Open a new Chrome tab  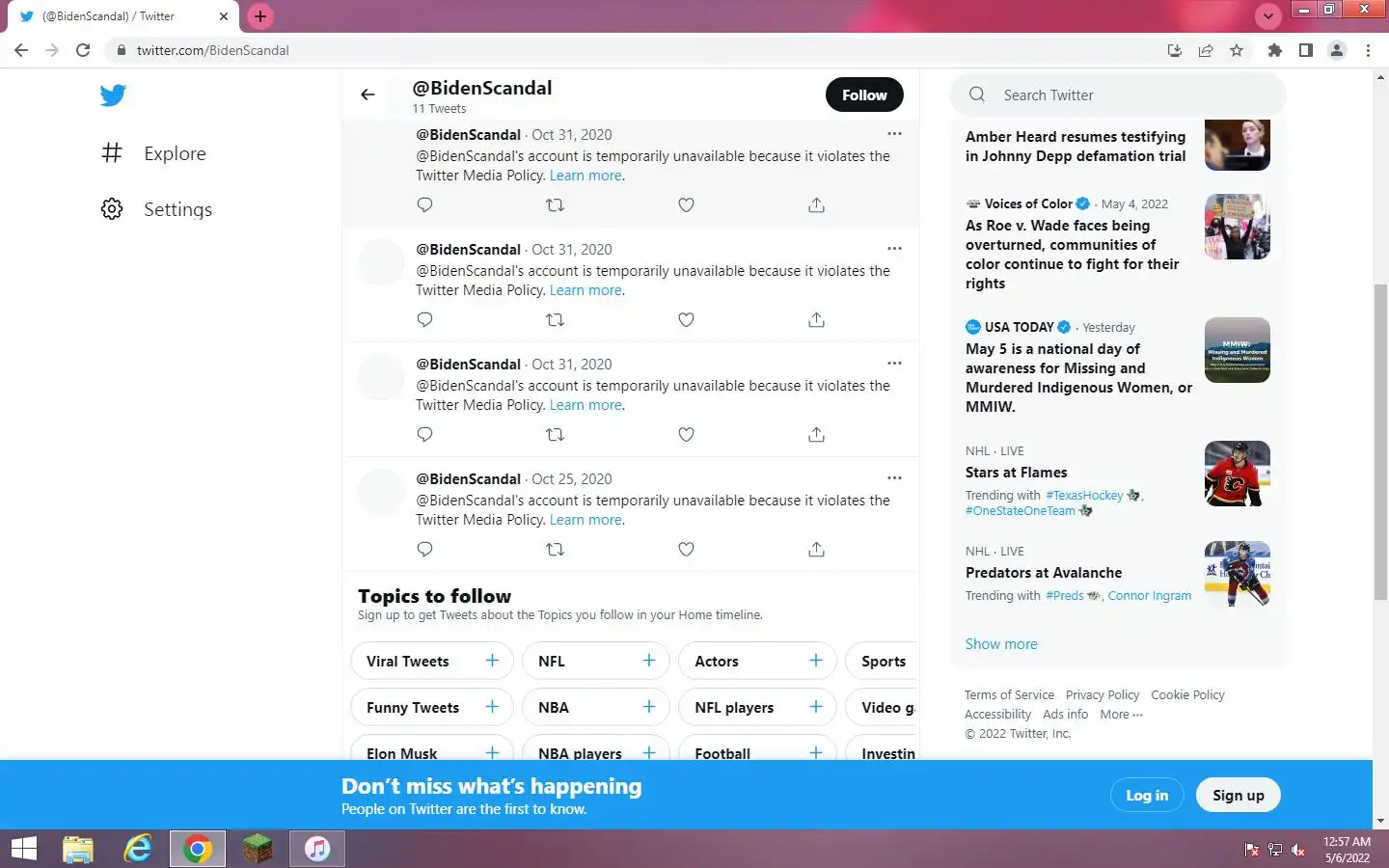tap(260, 16)
